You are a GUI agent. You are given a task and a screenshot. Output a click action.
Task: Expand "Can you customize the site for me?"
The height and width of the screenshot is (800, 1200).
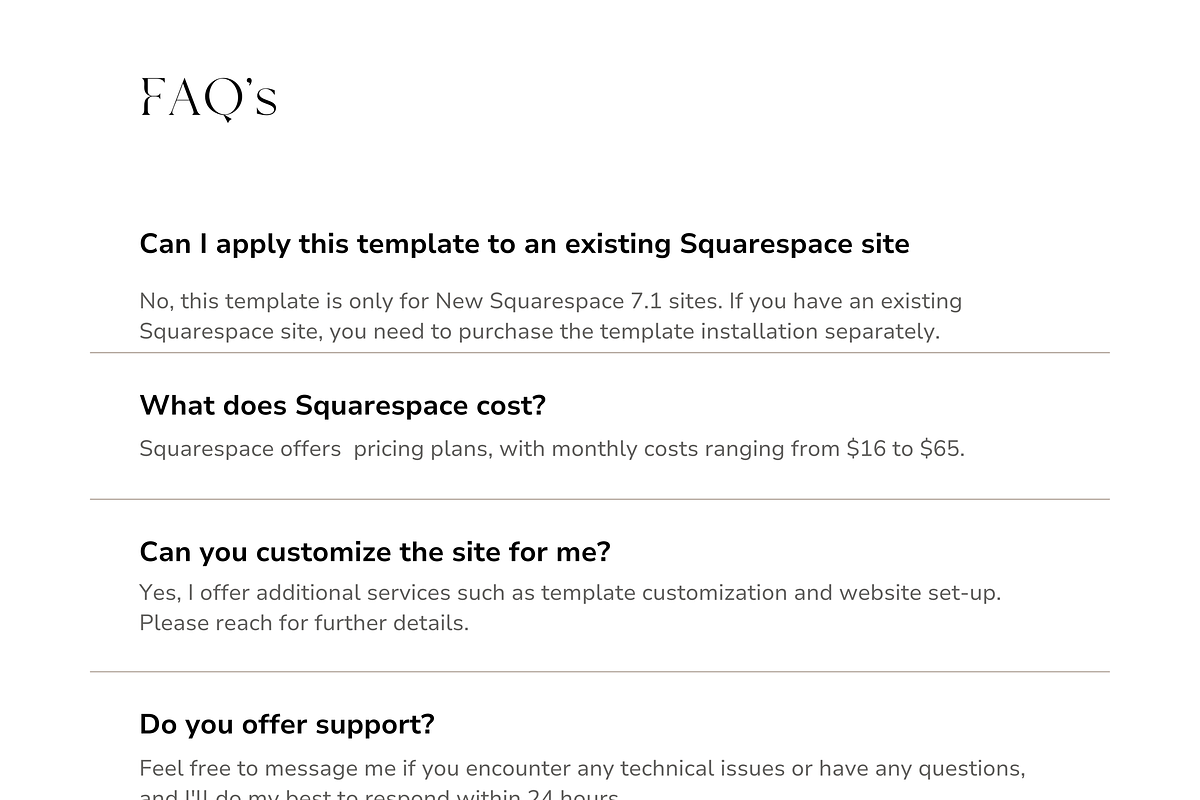[x=375, y=552]
